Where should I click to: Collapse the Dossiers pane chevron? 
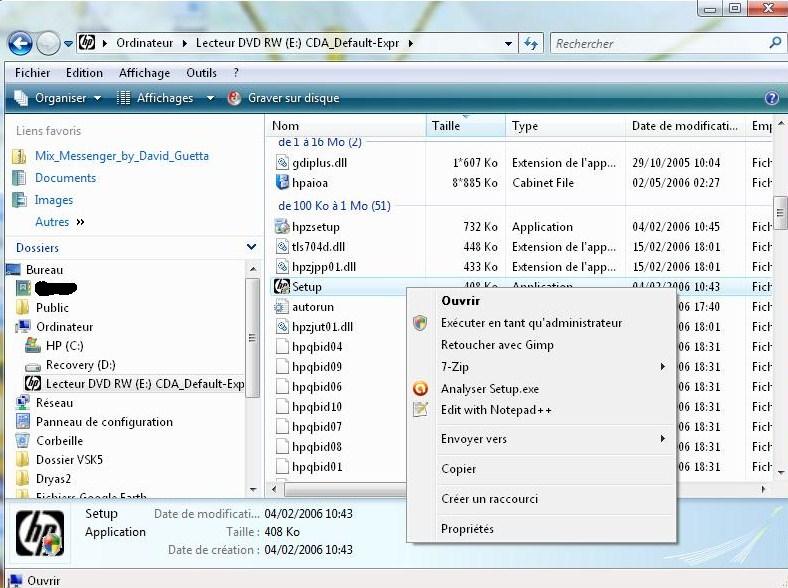pyautogui.click(x=251, y=247)
